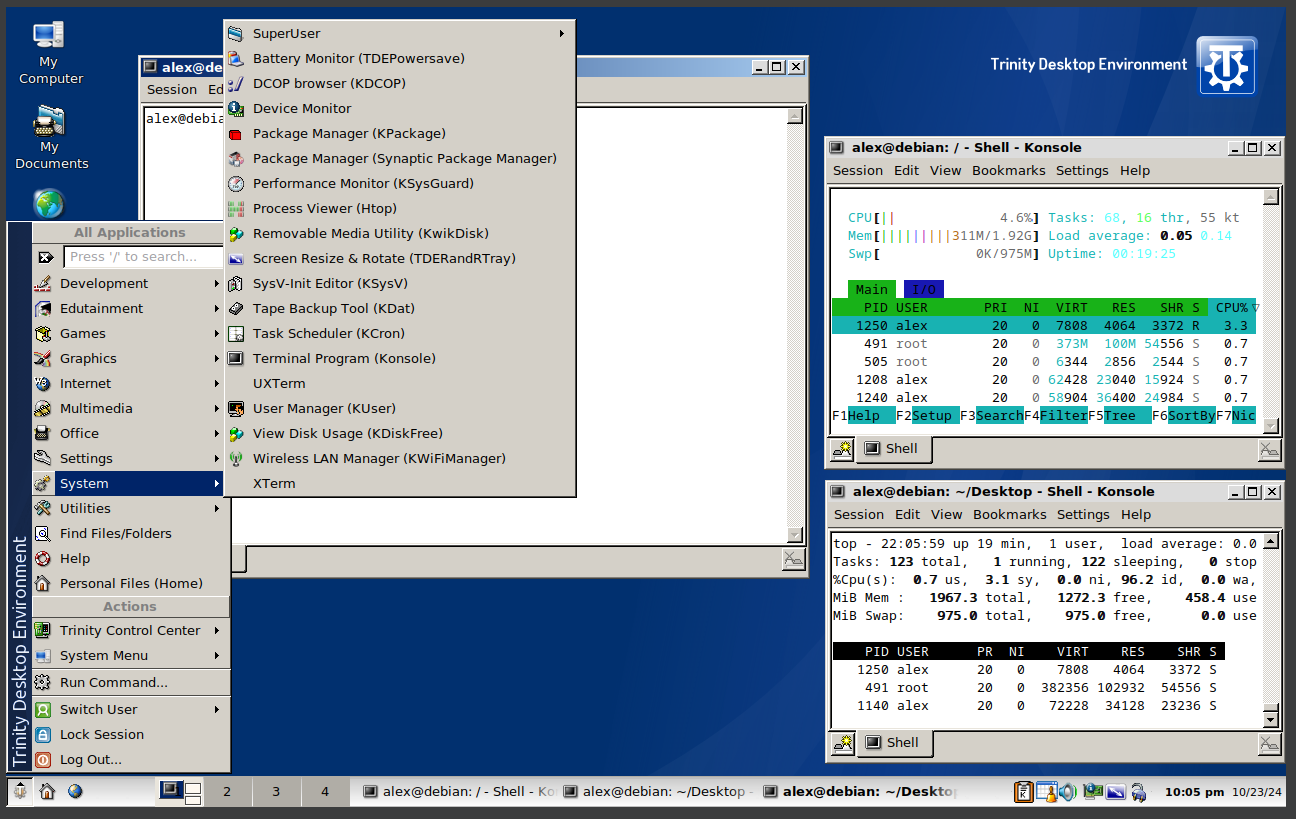Click the application menu search field
The width and height of the screenshot is (1296, 819).
point(145,257)
